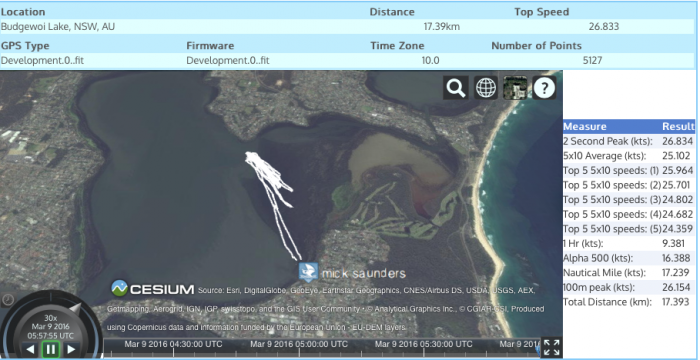The height and width of the screenshot is (360, 700).
Task: Open the navigation help question icon
Action: click(544, 88)
